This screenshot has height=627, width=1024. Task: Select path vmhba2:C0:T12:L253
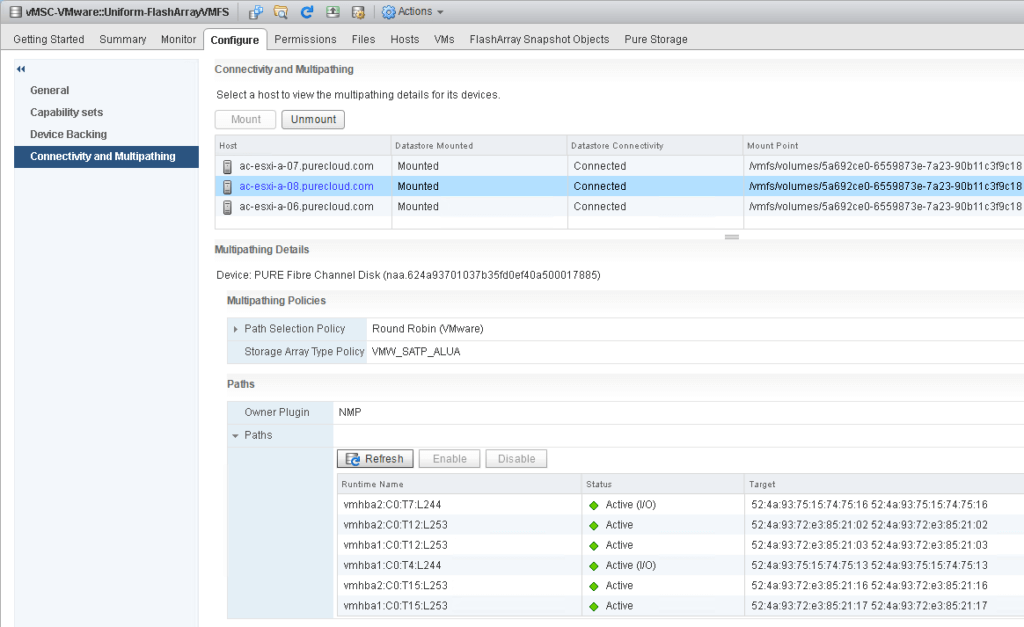[x=396, y=525]
